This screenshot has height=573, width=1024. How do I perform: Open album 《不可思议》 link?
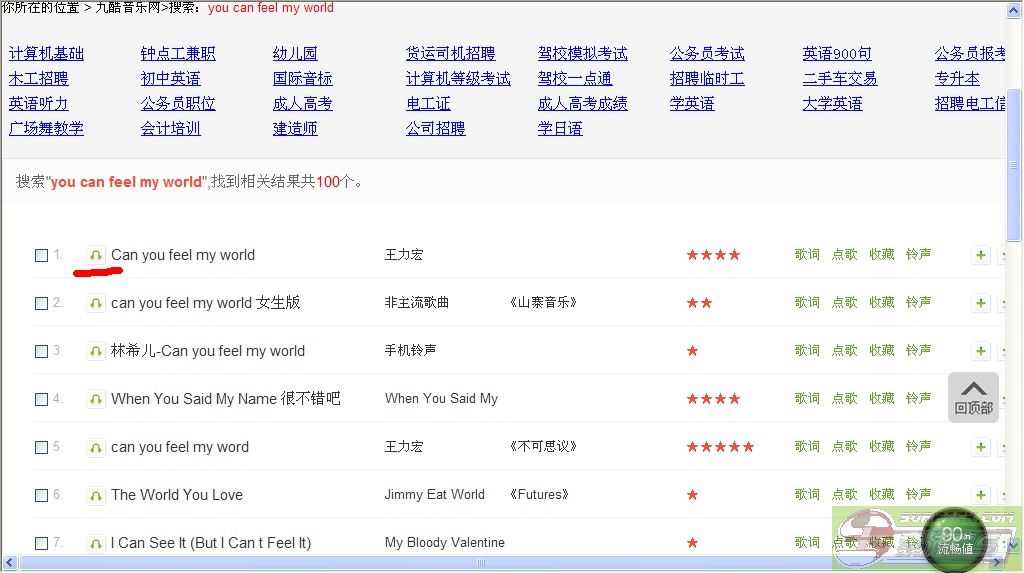coord(543,447)
